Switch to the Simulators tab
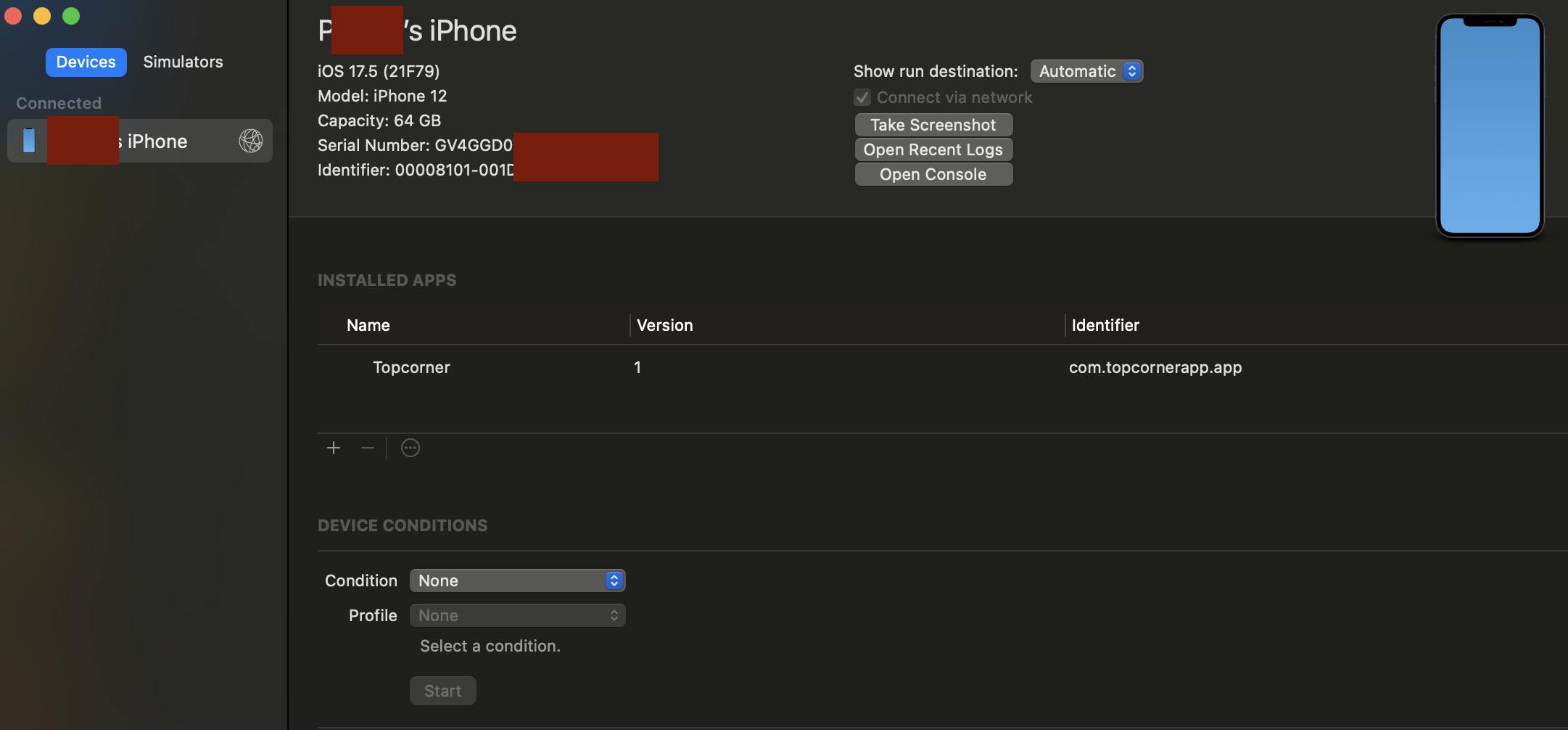 tap(183, 62)
